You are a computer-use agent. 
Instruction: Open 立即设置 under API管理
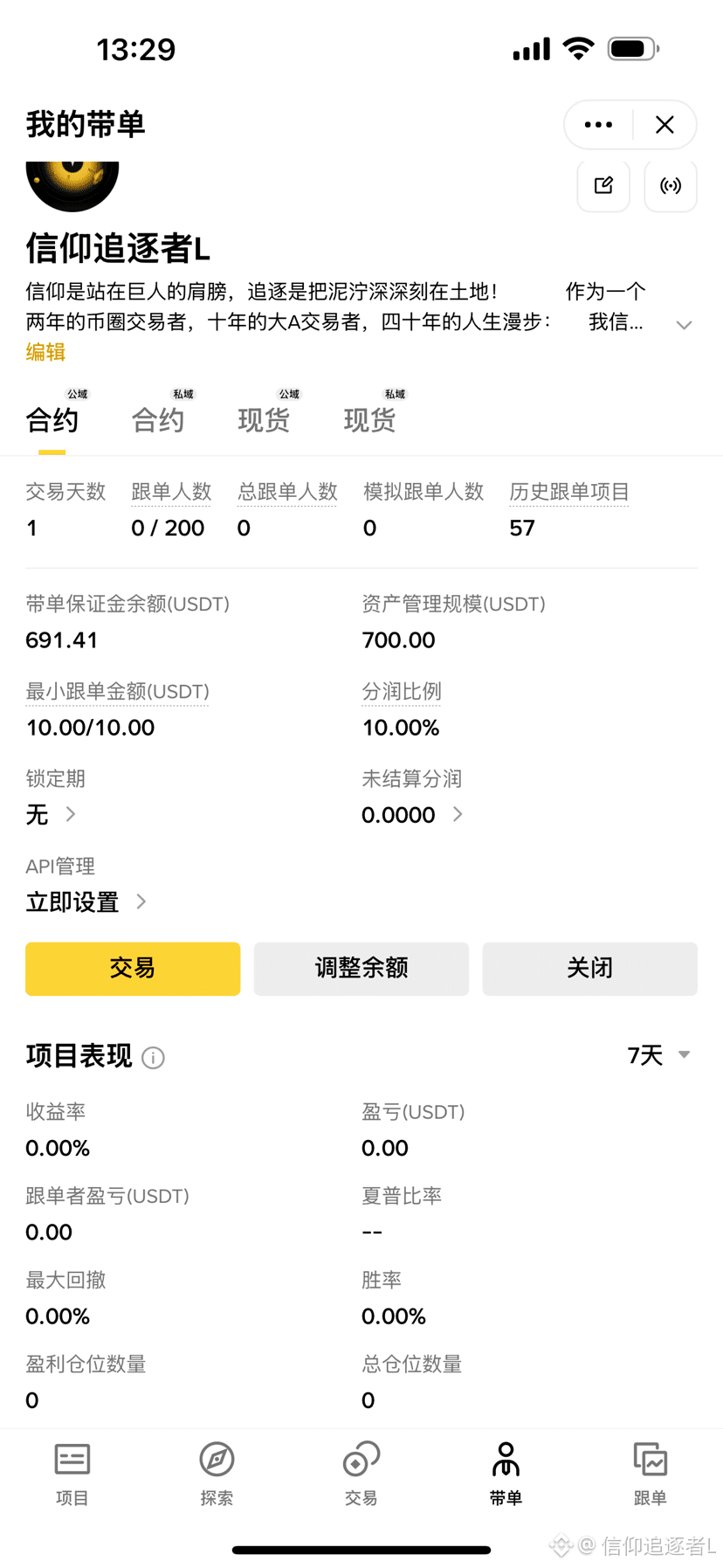point(86,901)
